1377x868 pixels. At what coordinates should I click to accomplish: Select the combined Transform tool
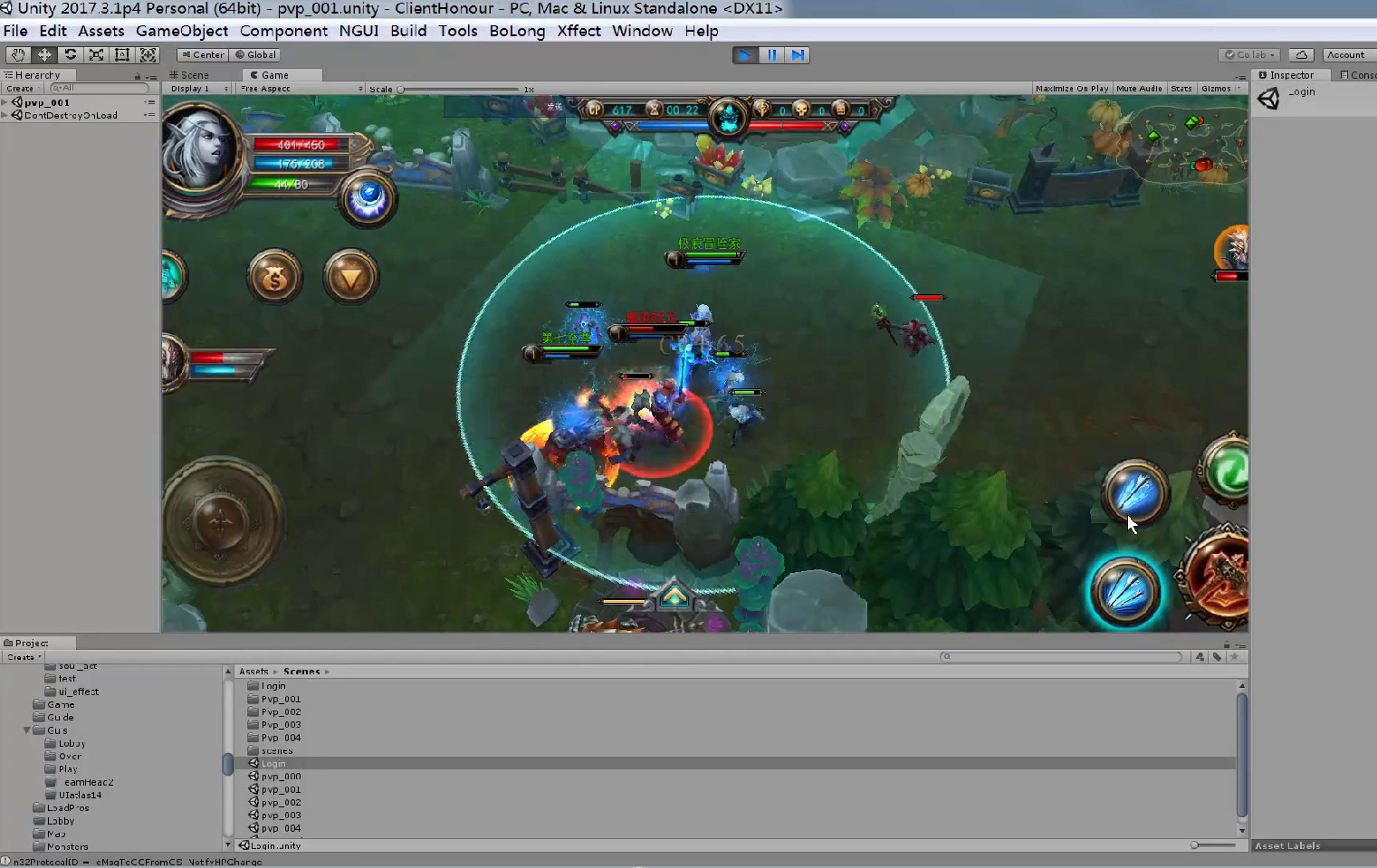pos(148,55)
